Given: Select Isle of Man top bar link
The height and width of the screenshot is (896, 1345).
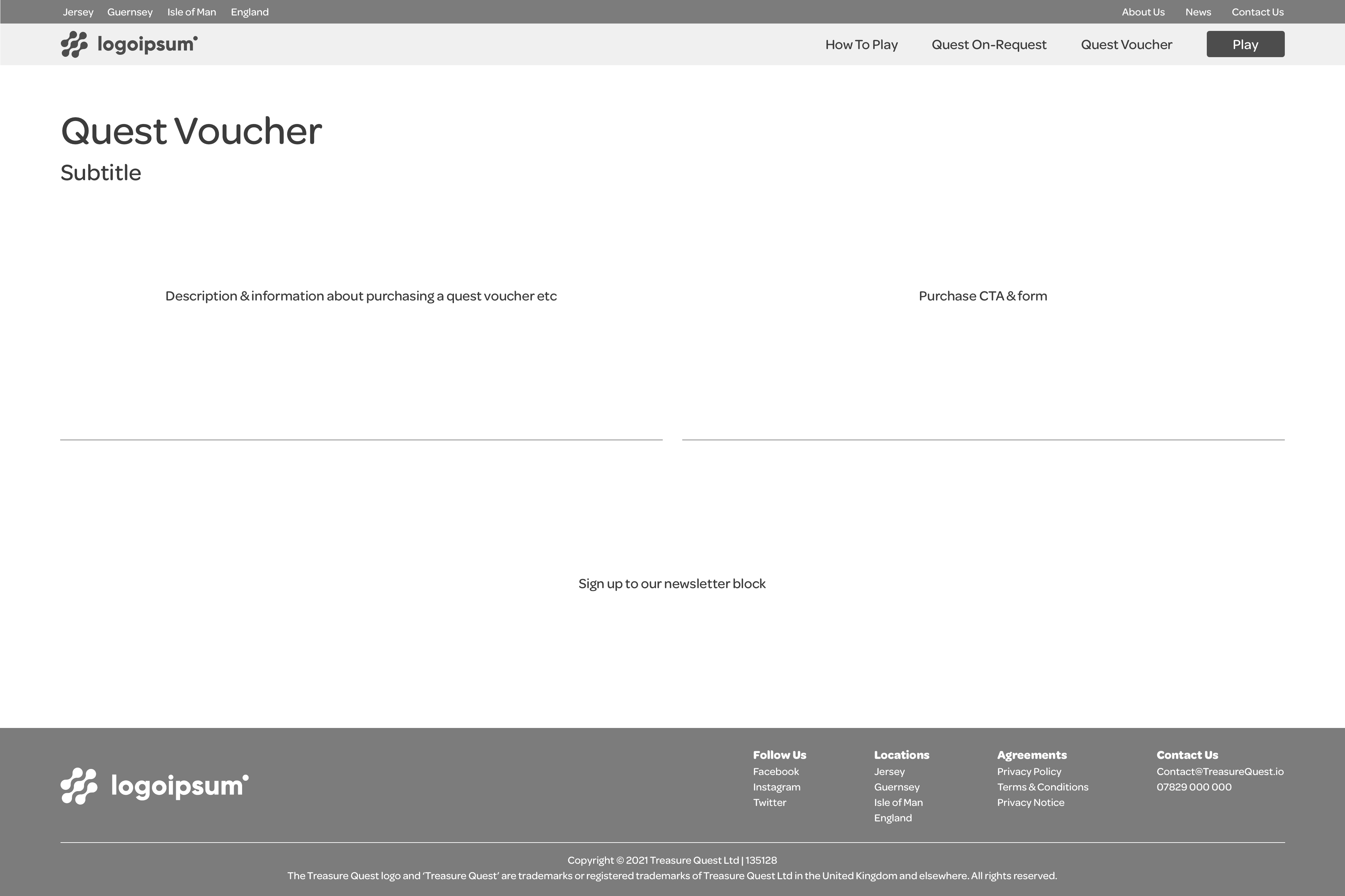Looking at the screenshot, I should pos(191,12).
